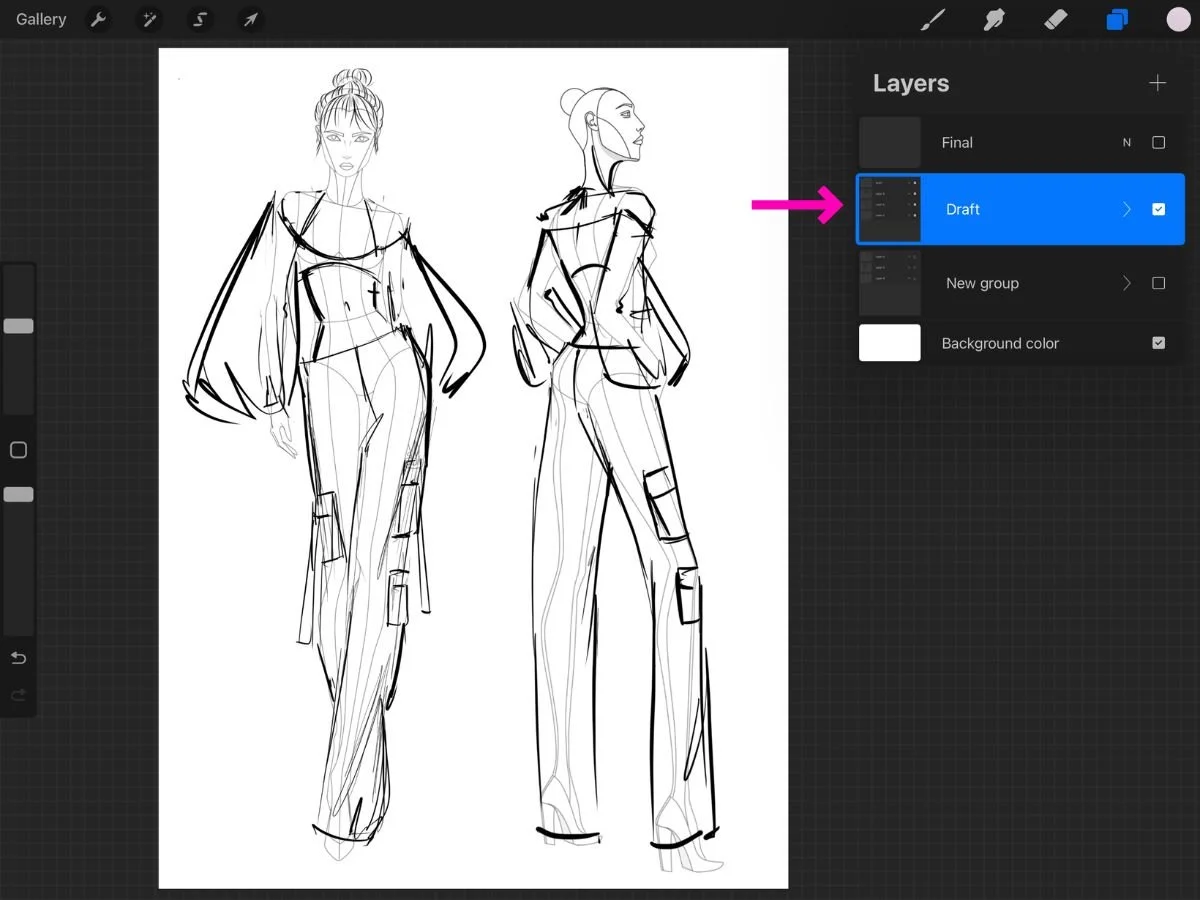Select the Background color layer
Viewport: 1200px width, 900px height.
1000,343
